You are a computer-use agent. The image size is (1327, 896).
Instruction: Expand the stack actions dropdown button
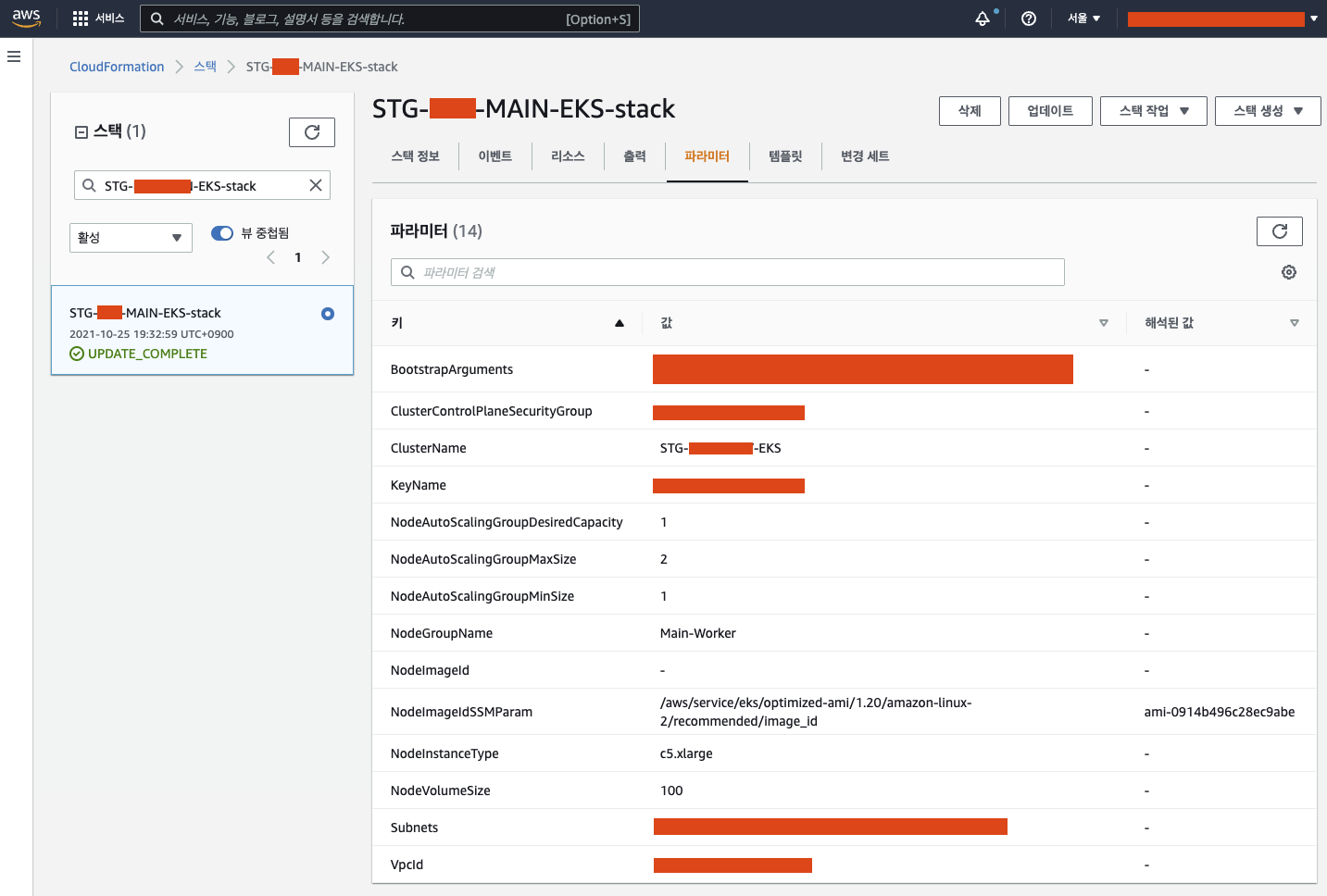[x=1154, y=111]
